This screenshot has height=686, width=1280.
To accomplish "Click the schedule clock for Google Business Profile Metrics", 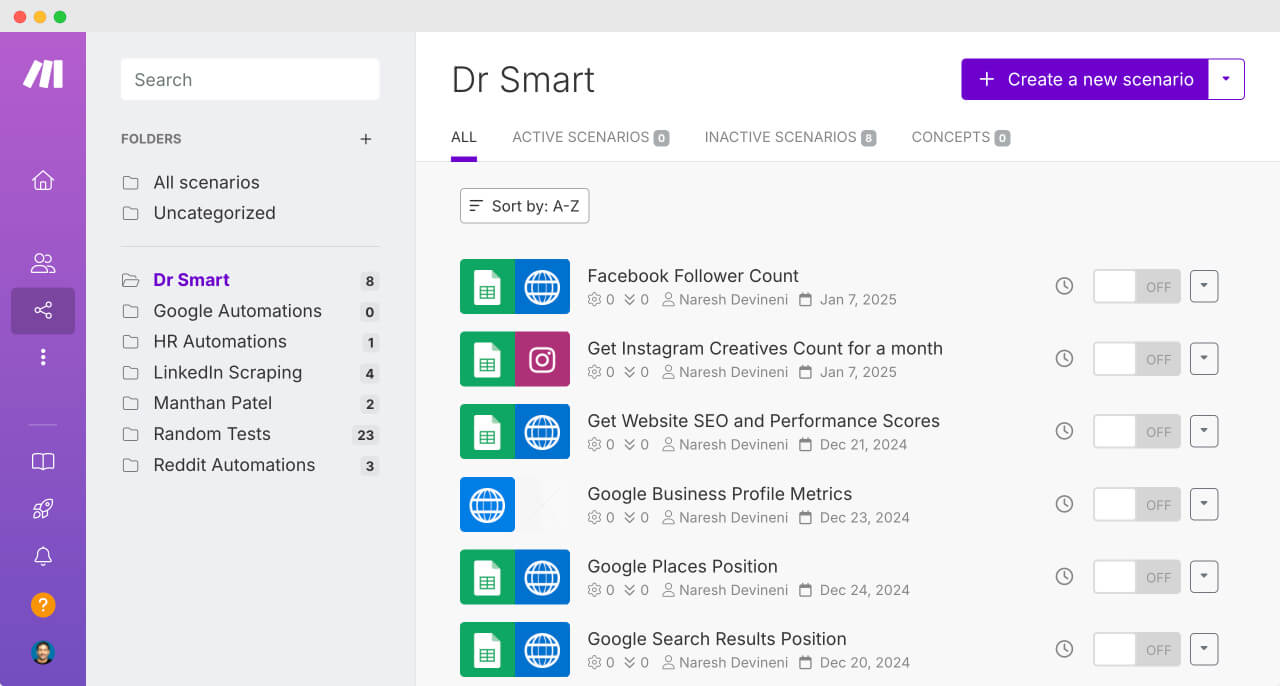I will pyautogui.click(x=1064, y=504).
